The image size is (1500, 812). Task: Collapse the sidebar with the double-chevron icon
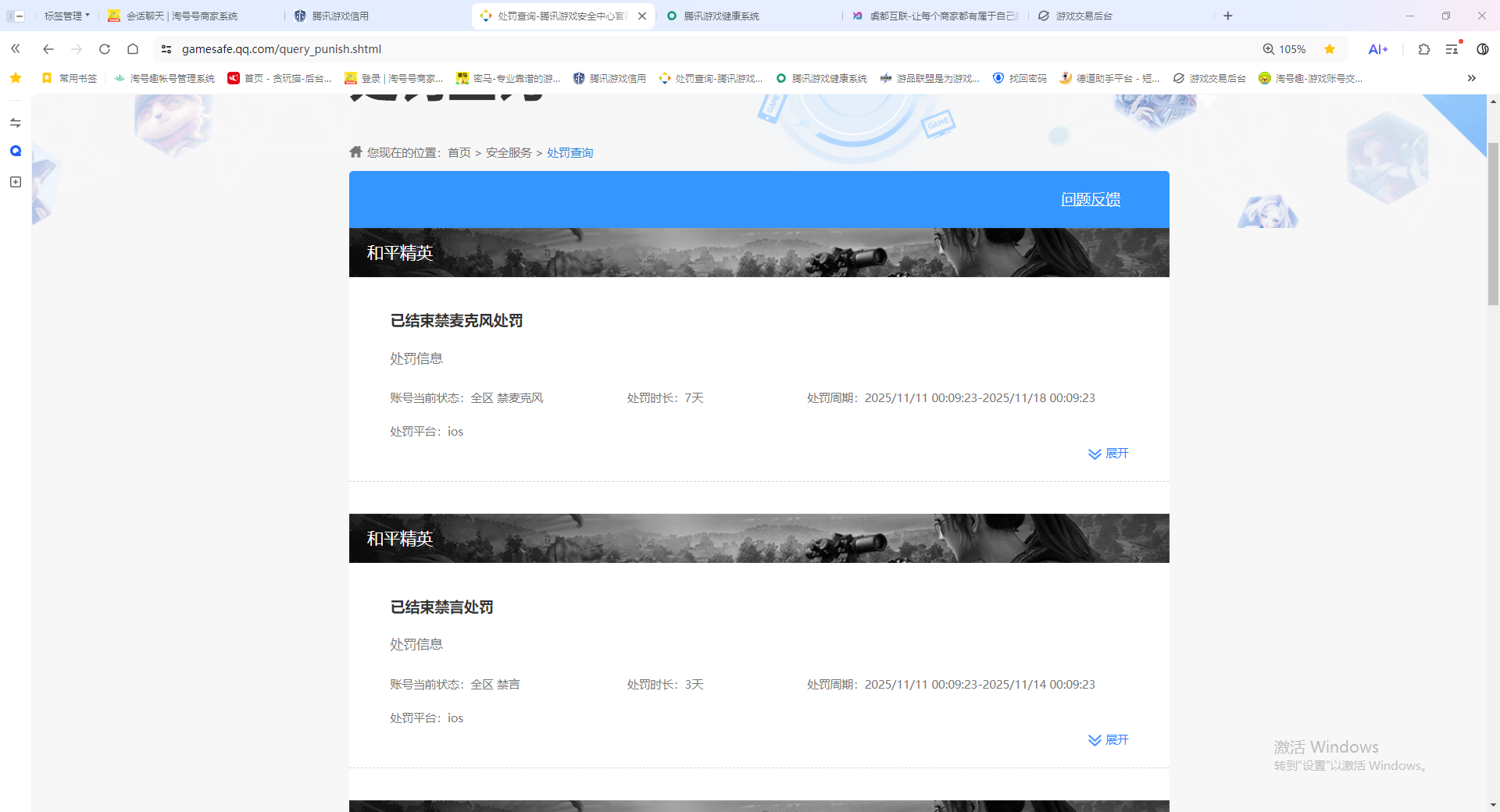point(15,48)
